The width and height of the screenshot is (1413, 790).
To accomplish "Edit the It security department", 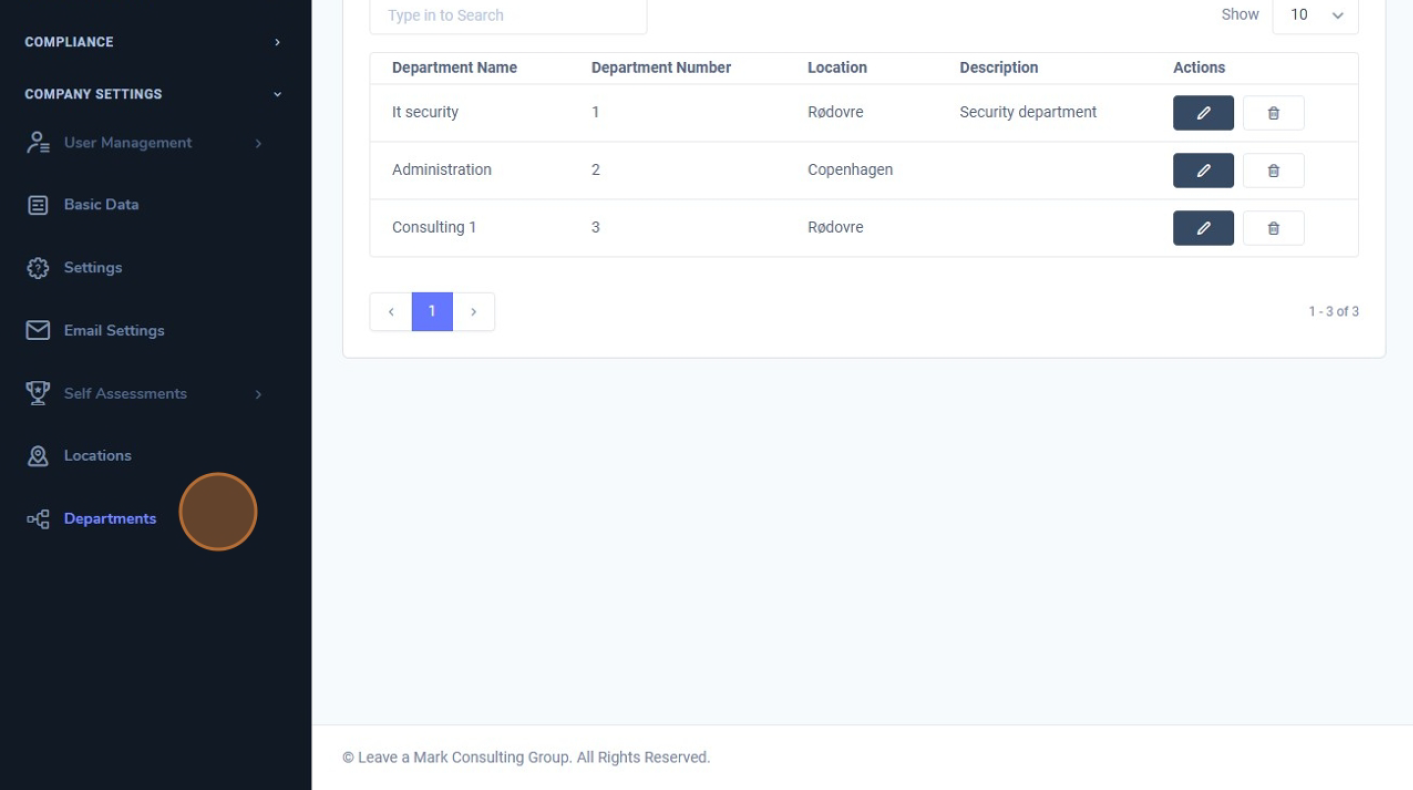I will pyautogui.click(x=1203, y=113).
